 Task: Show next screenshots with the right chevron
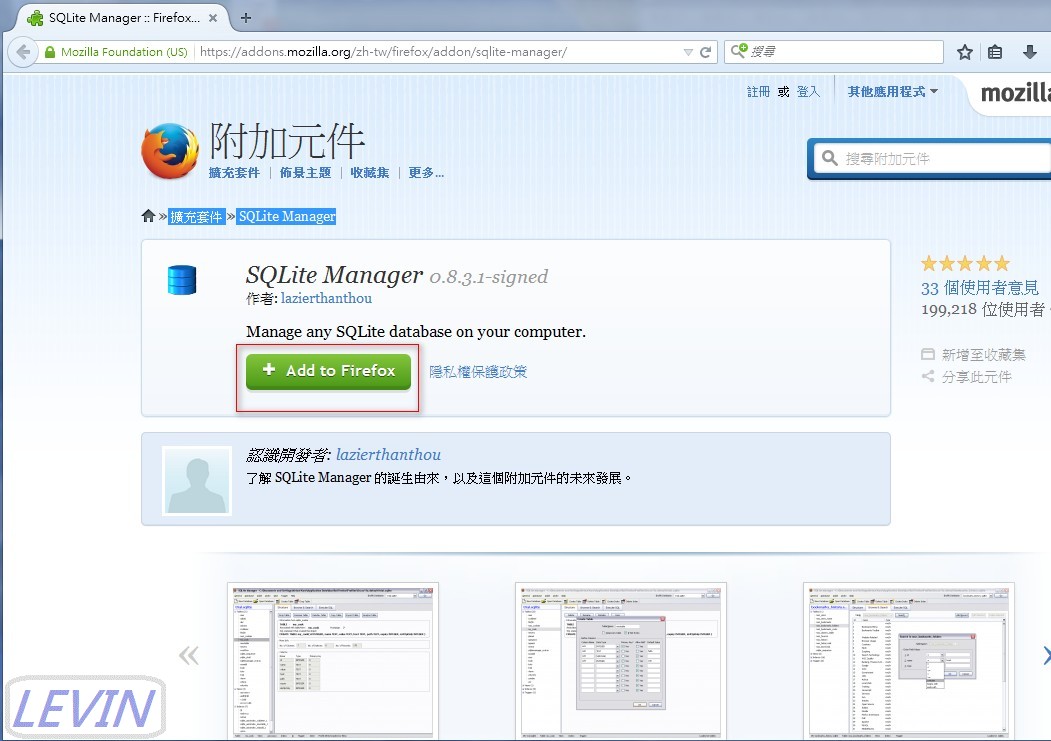(x=1046, y=655)
